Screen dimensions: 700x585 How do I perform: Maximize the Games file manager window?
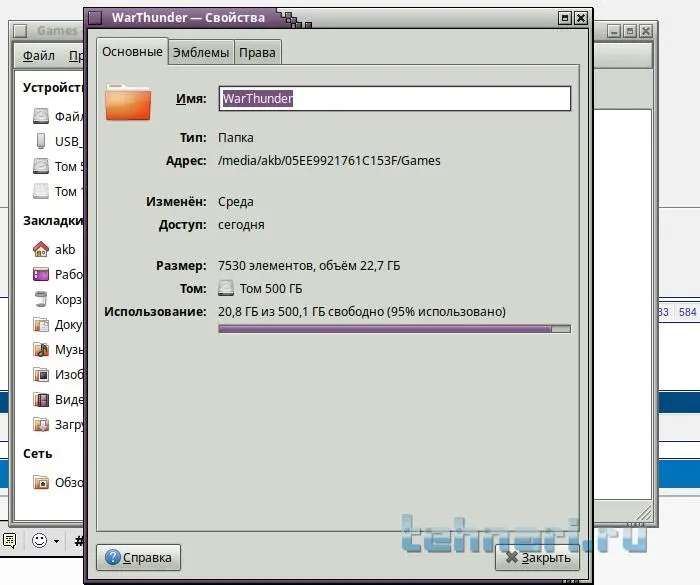tap(630, 31)
